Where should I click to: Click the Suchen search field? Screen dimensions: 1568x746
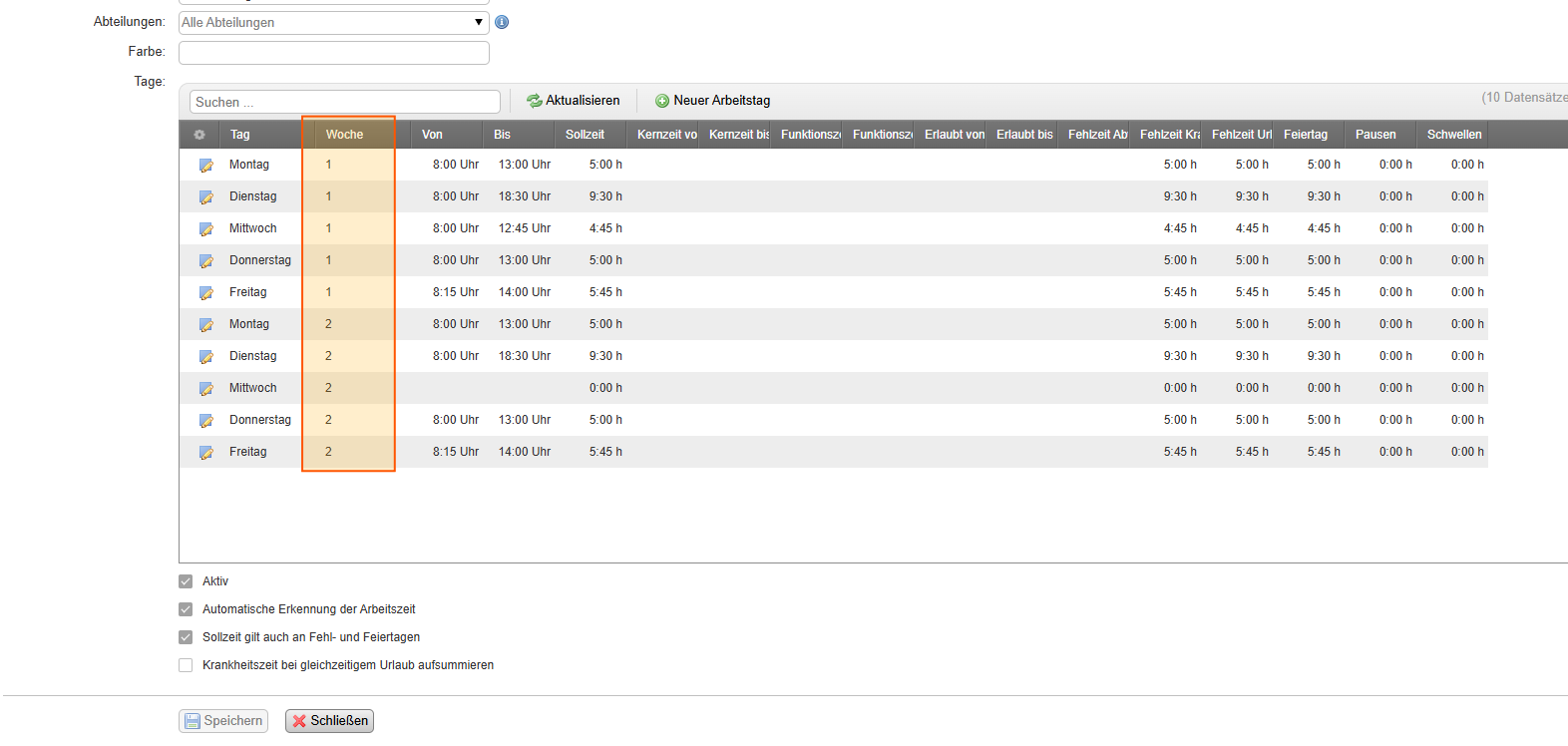[344, 102]
